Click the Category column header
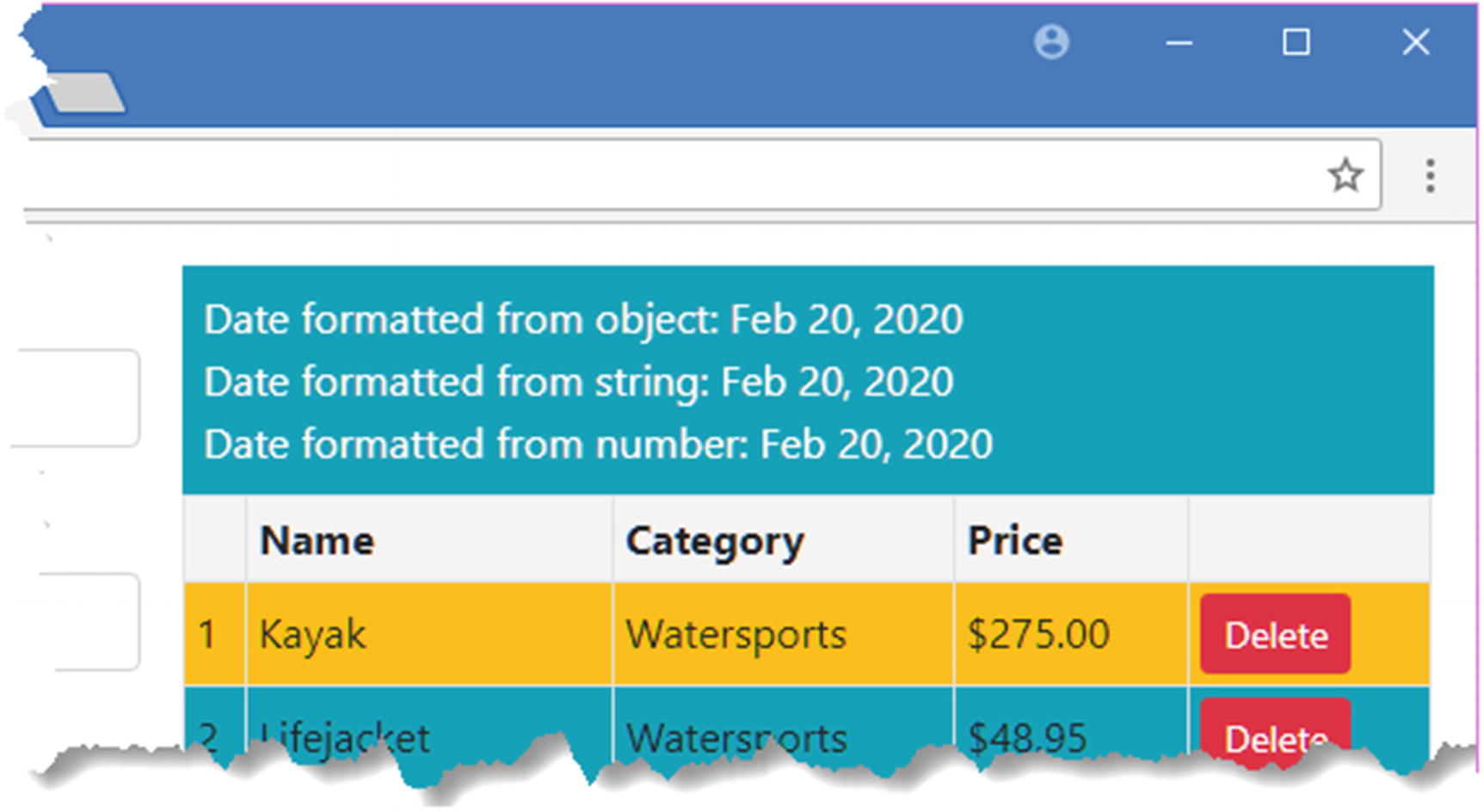 (x=714, y=541)
